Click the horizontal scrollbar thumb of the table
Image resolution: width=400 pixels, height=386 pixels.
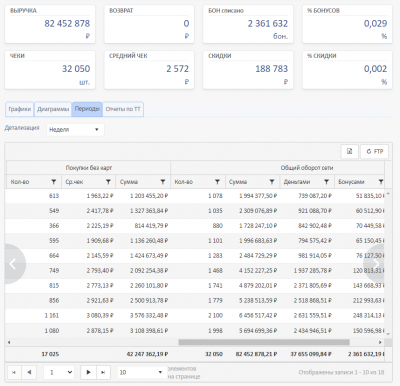tap(264, 342)
